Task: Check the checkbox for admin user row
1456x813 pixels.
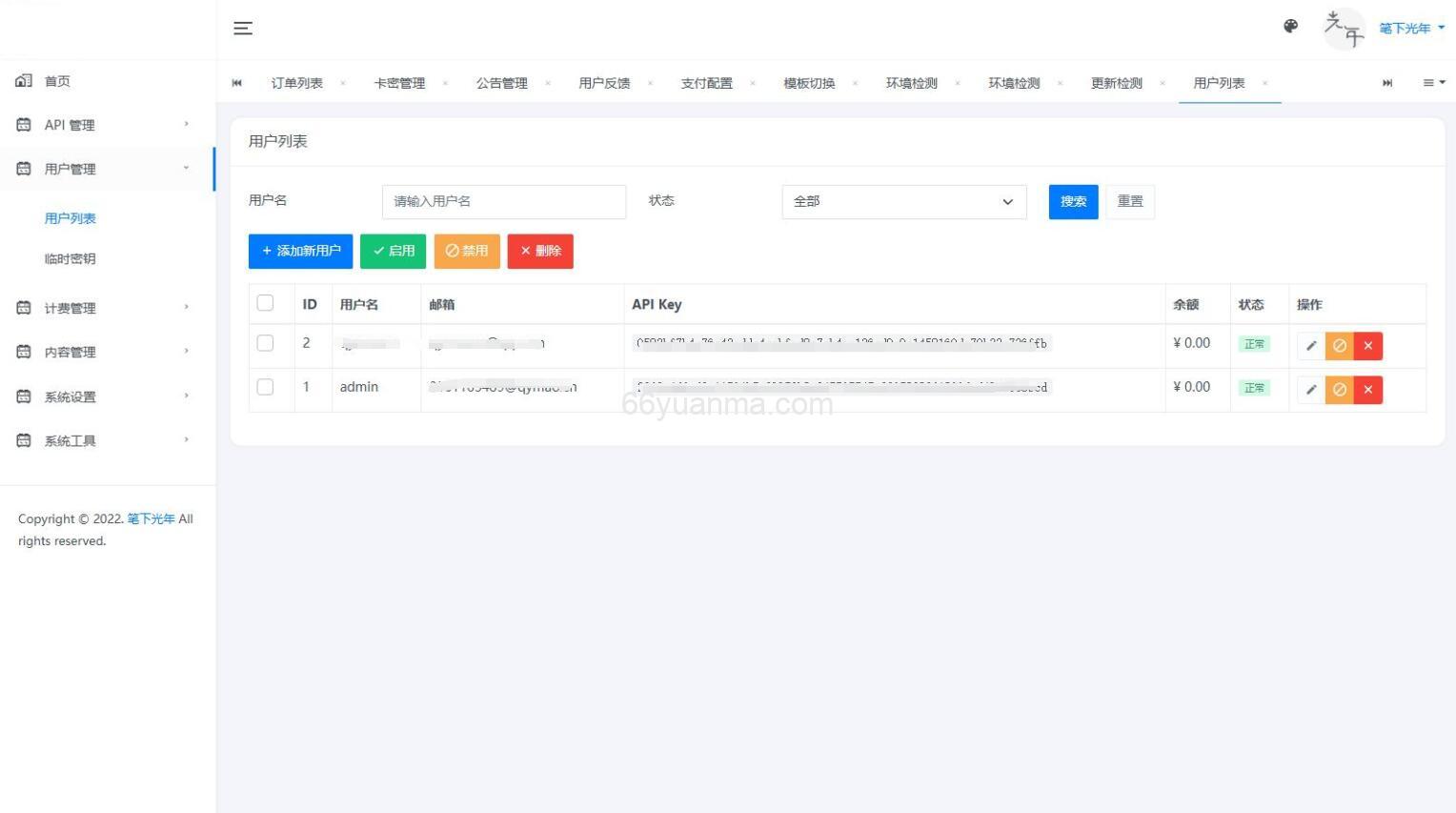Action: [x=265, y=386]
